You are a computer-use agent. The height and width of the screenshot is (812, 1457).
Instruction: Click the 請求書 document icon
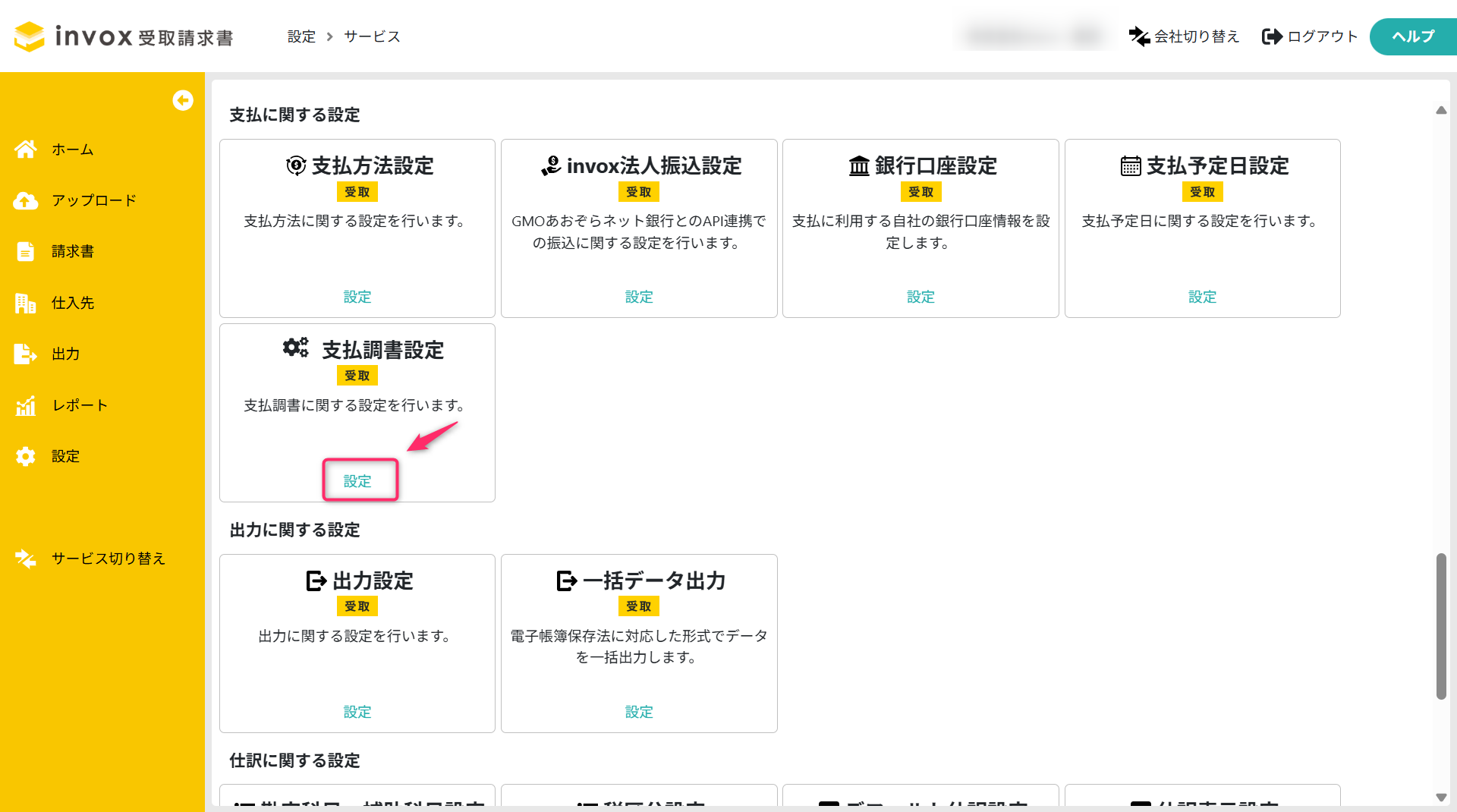[x=26, y=251]
